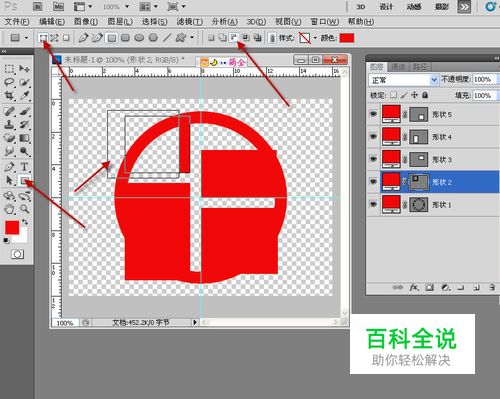
Task: Choose Polygon tool in options bar
Action: coord(153,38)
